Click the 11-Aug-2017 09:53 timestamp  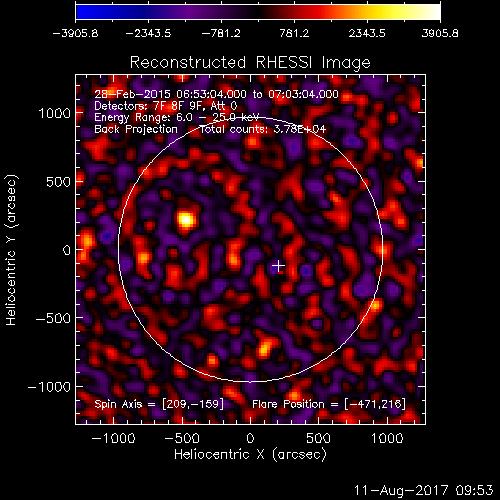pos(423,490)
